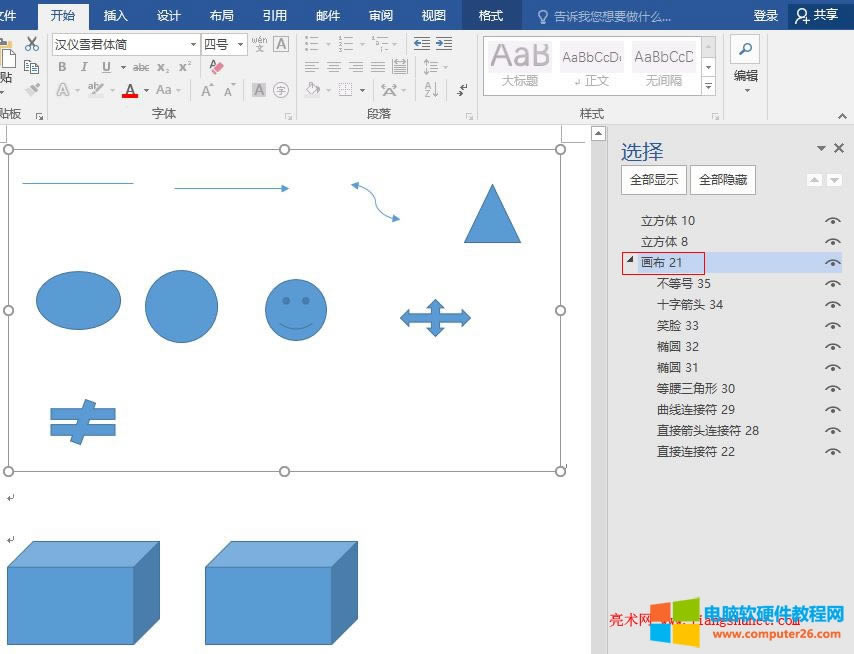Image resolution: width=854 pixels, height=654 pixels.
Task: Open the font size dropdown
Action: pos(240,44)
